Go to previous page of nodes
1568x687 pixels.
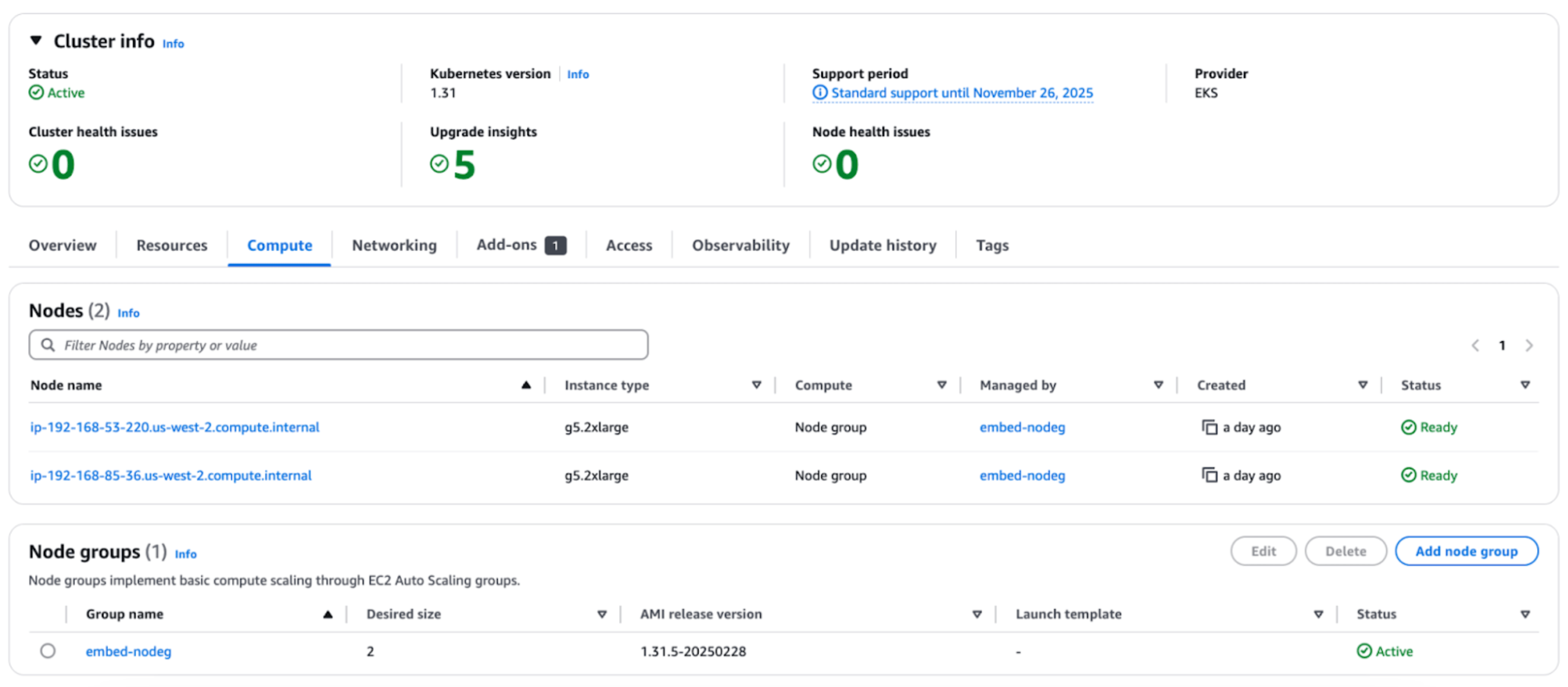pos(1475,346)
